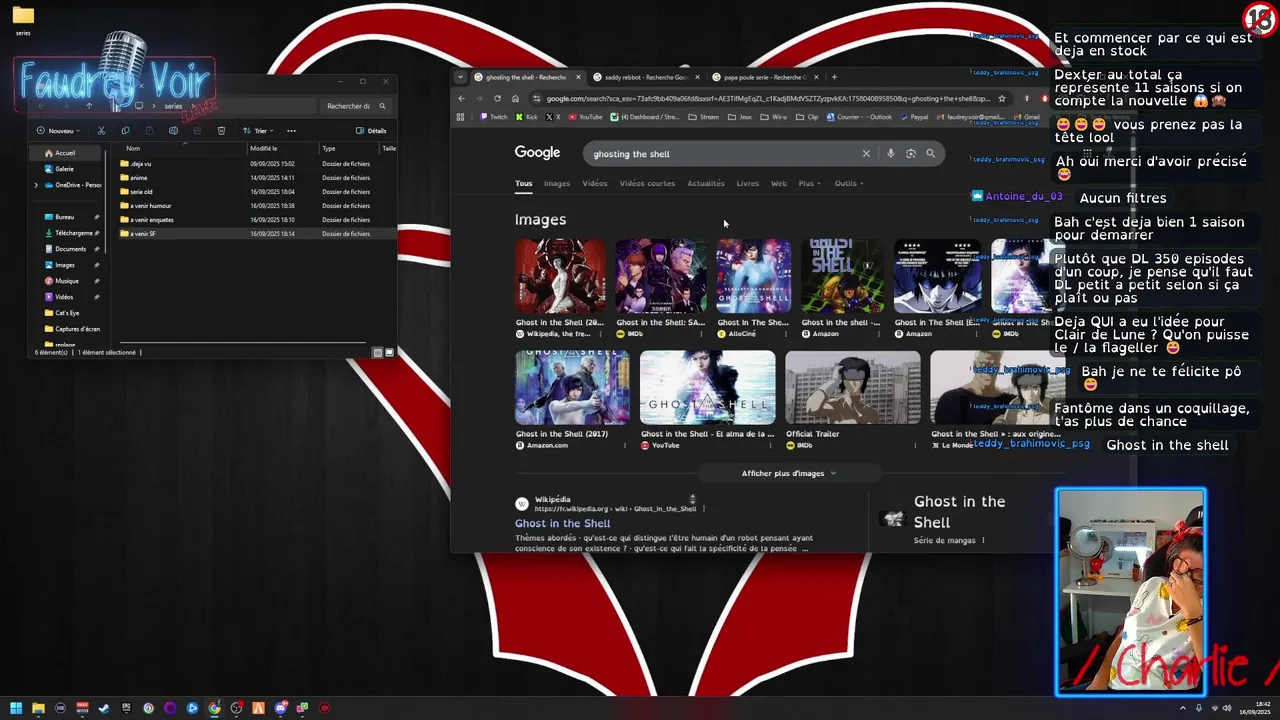1280x720 pixels.
Task: Open the Official Trailer IMDb thumbnail
Action: coord(852,387)
